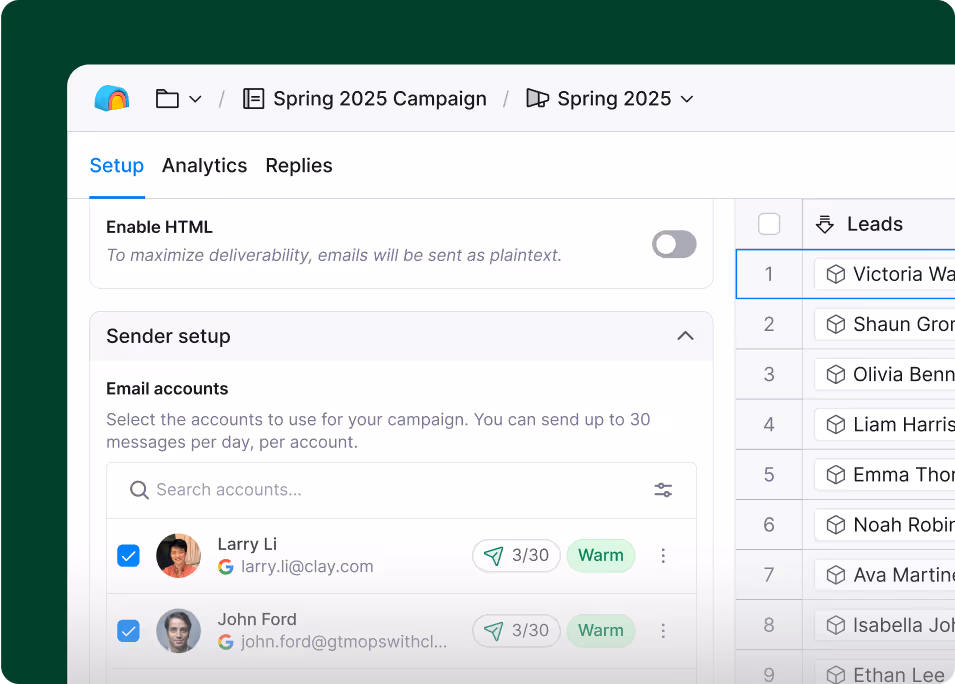Click the cube icon beside Liam
This screenshot has width=955, height=684.
(x=836, y=425)
